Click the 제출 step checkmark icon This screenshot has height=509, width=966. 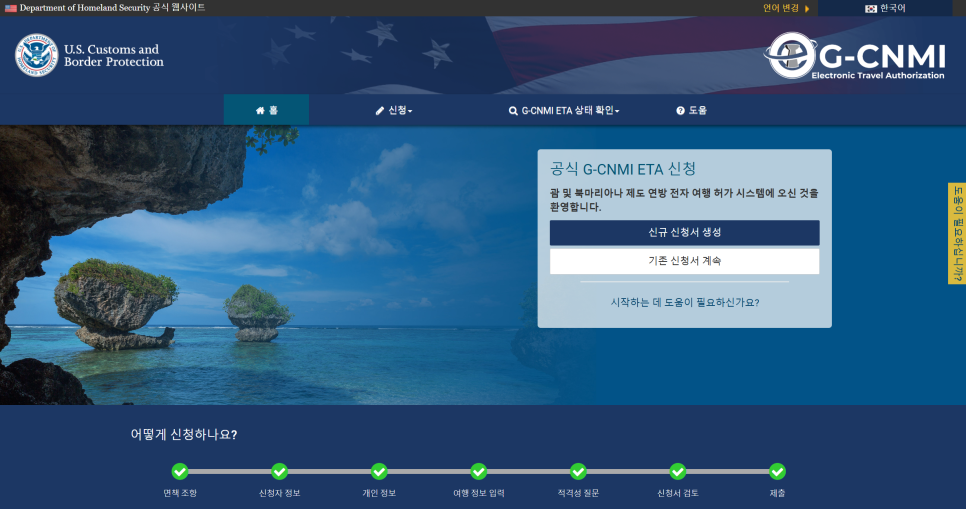(777, 471)
